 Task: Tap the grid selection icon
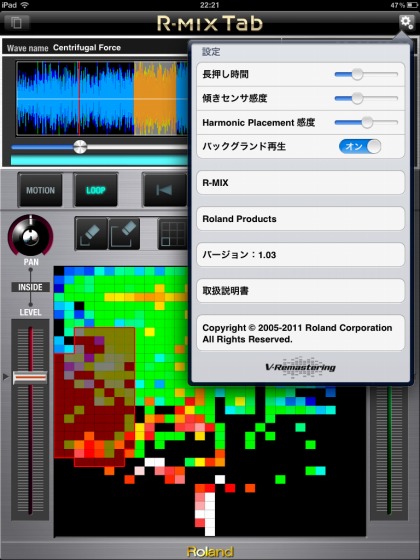click(x=173, y=234)
